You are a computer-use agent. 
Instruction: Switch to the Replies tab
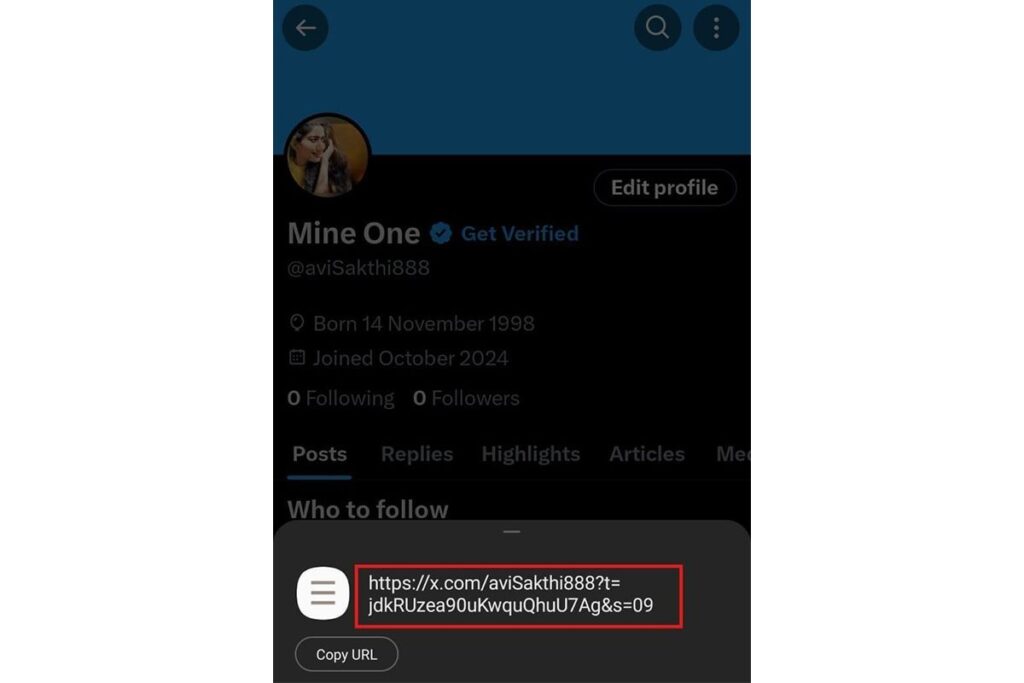click(417, 454)
